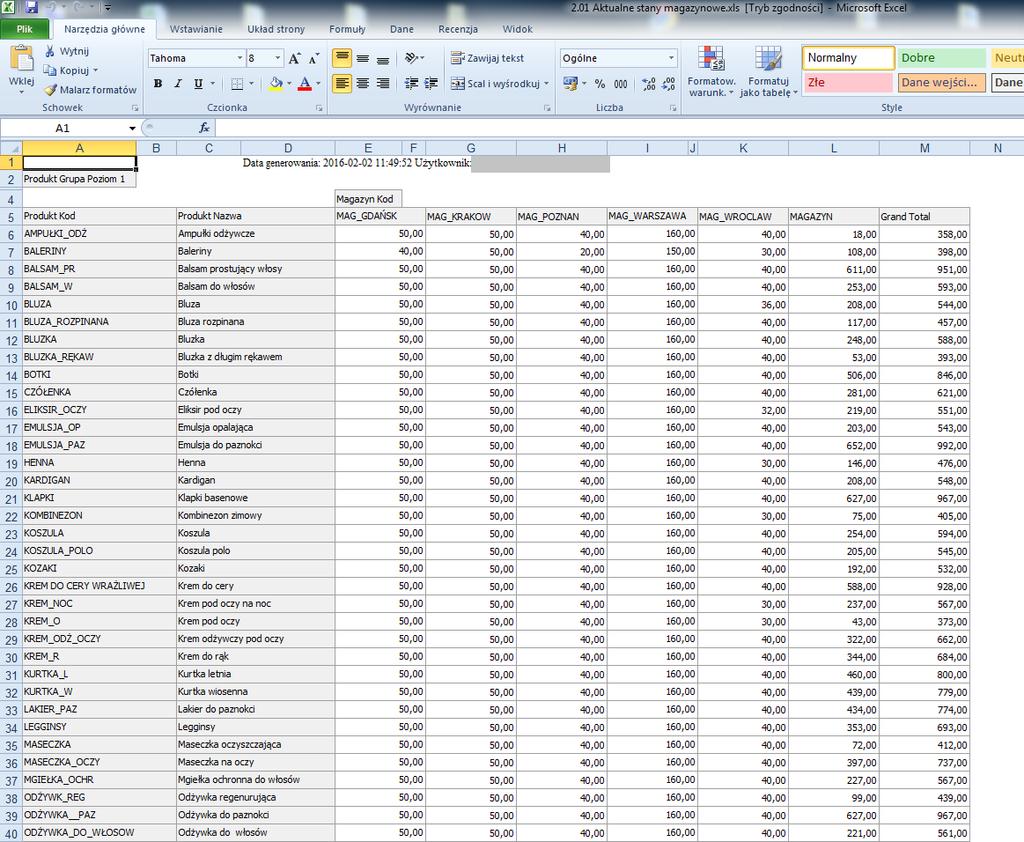
Task: Align text right
Action: pyautogui.click(x=383, y=84)
